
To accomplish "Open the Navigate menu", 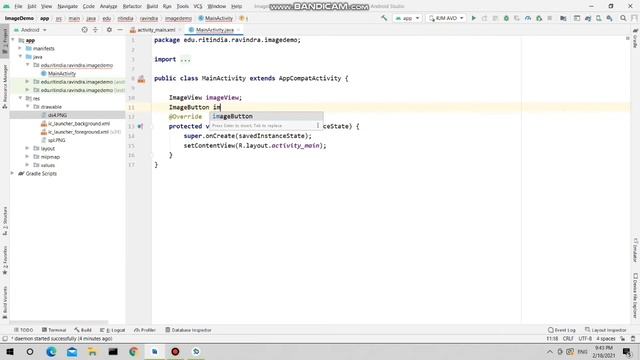I will 67,6.
